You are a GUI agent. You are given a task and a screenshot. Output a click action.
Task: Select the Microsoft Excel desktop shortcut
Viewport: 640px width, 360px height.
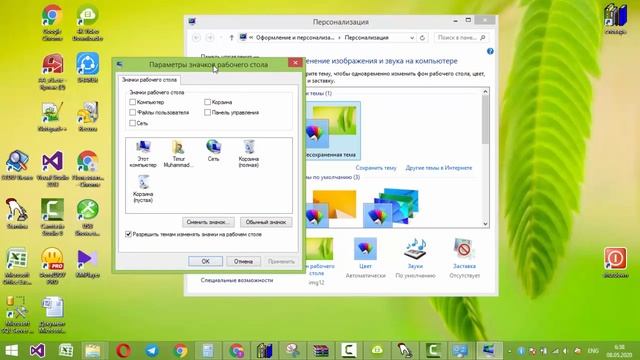17,266
